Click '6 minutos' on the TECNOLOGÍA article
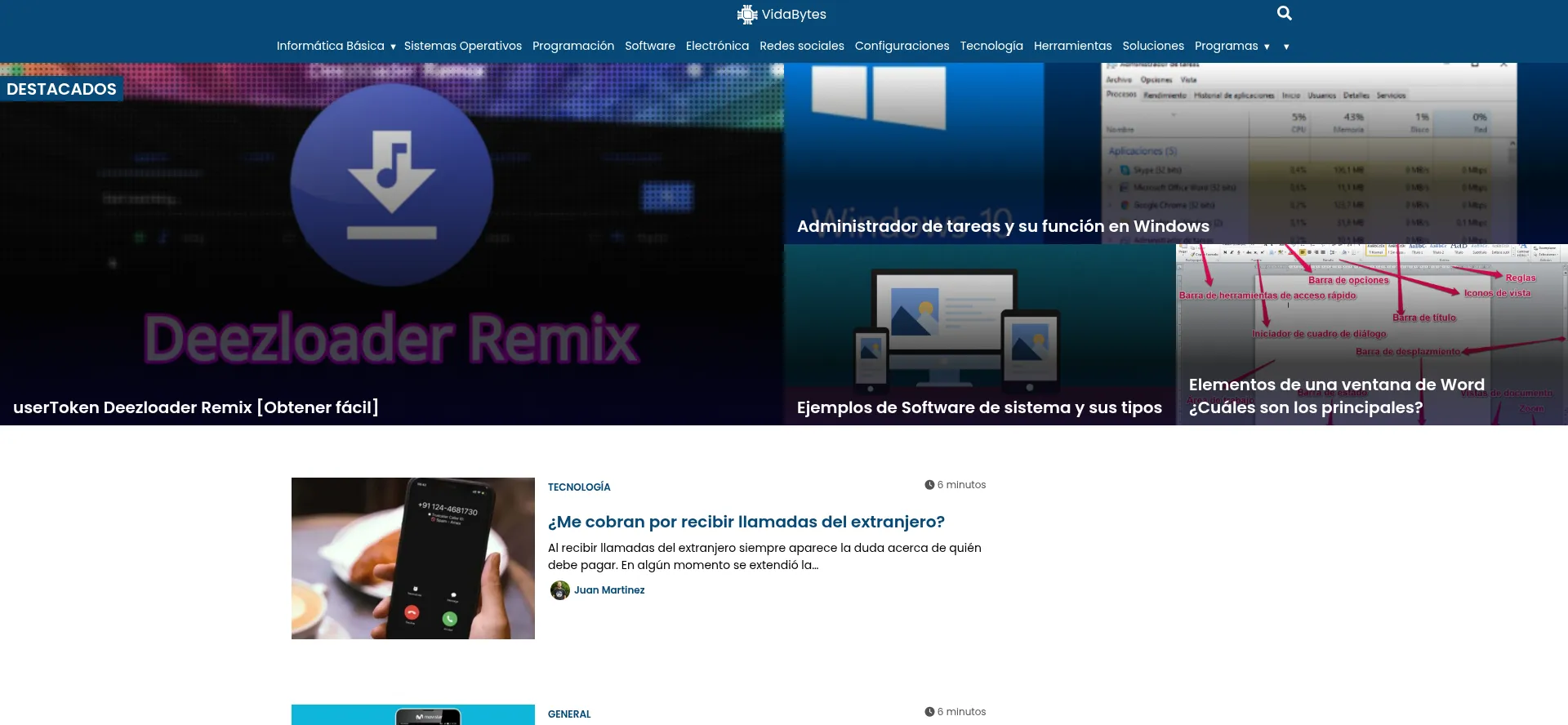The height and width of the screenshot is (725, 1568). 962,485
